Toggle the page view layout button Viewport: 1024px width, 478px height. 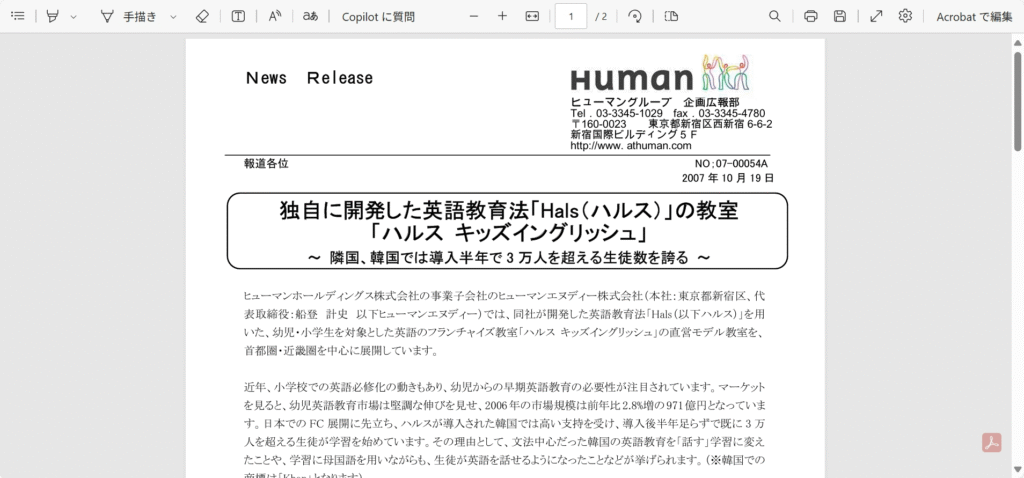(671, 16)
